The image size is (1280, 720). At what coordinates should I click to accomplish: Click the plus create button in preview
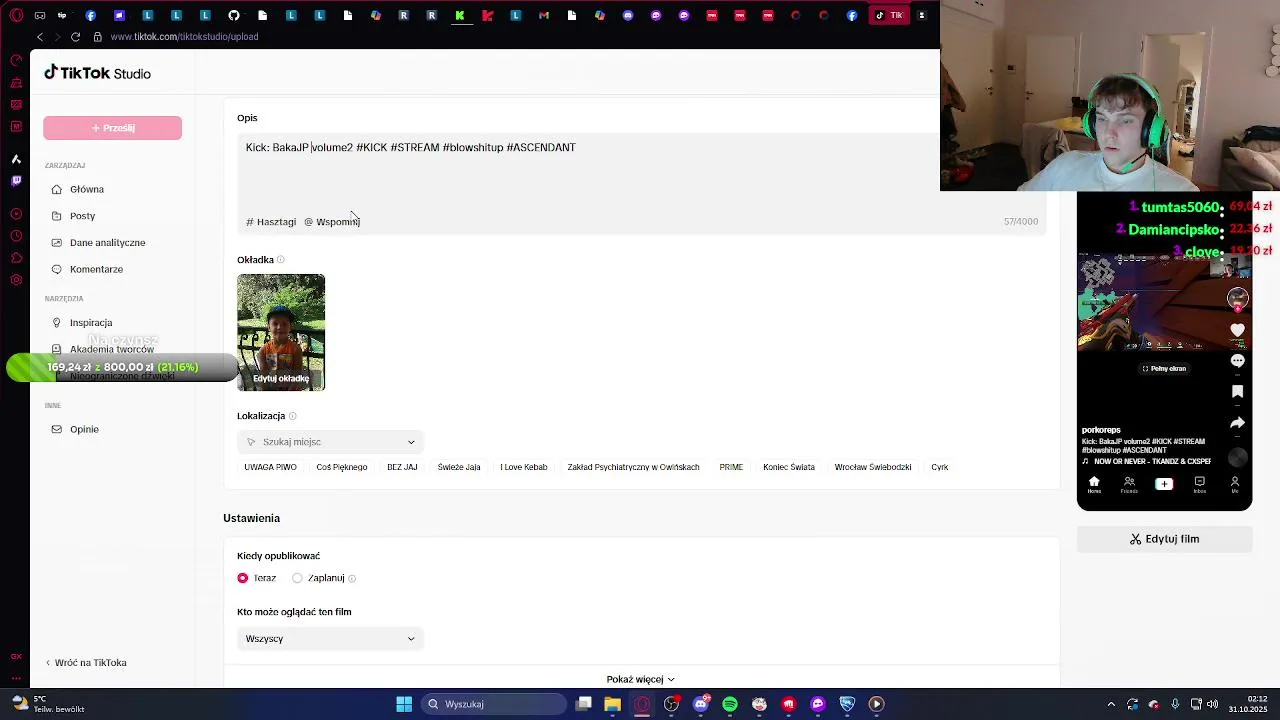click(1164, 484)
